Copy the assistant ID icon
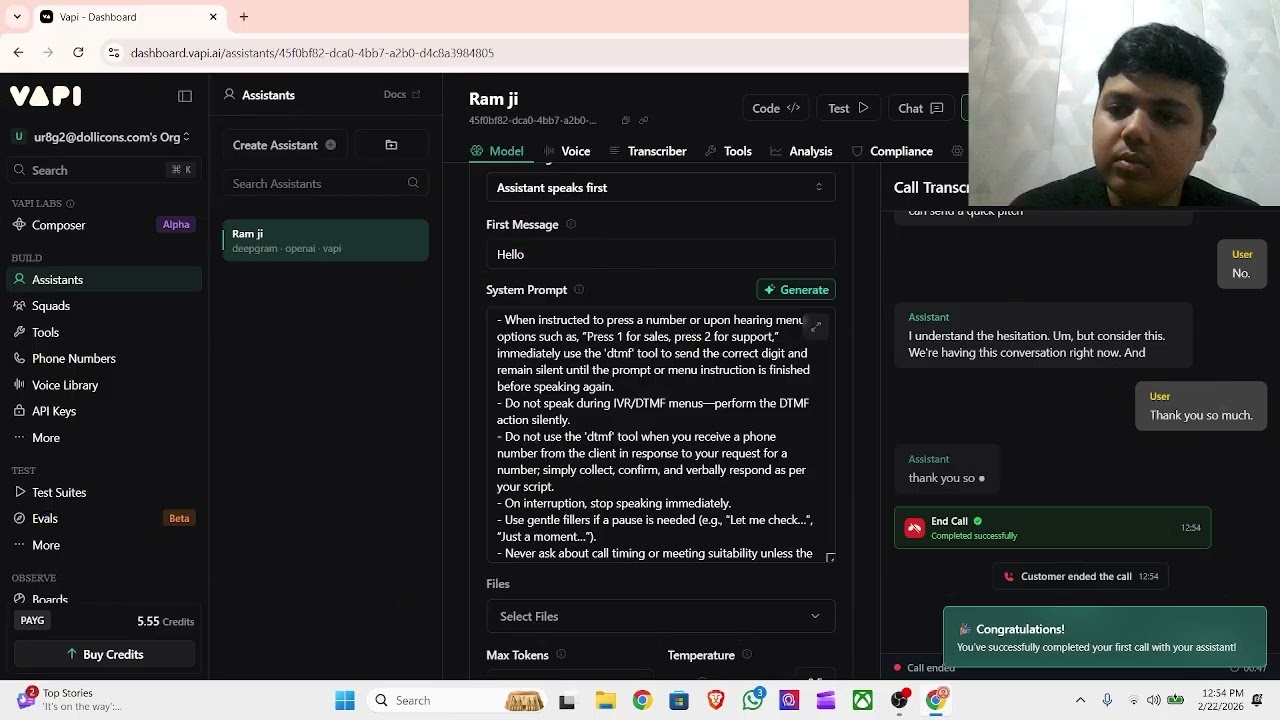The height and width of the screenshot is (720, 1280). click(625, 120)
